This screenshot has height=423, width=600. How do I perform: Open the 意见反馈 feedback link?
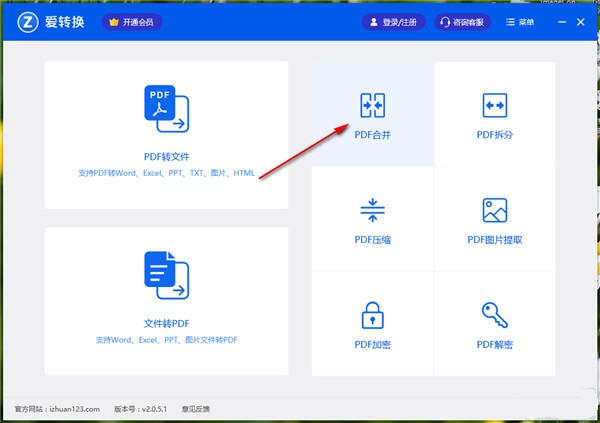(196, 409)
